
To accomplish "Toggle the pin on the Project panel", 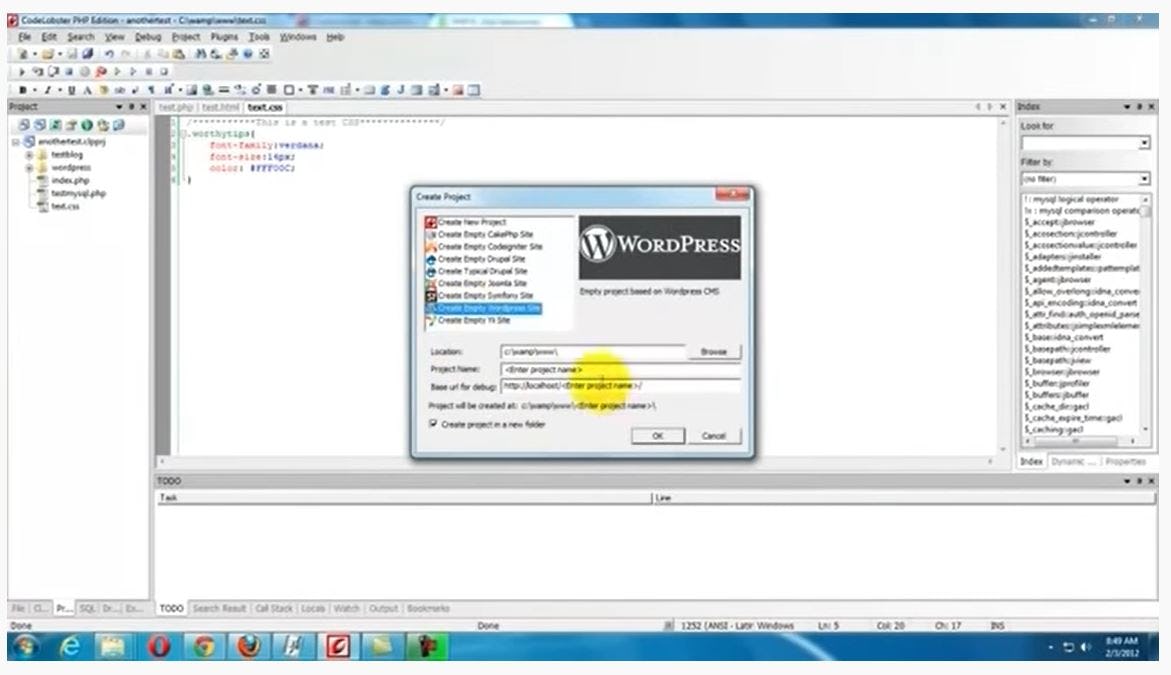I will click(x=132, y=107).
